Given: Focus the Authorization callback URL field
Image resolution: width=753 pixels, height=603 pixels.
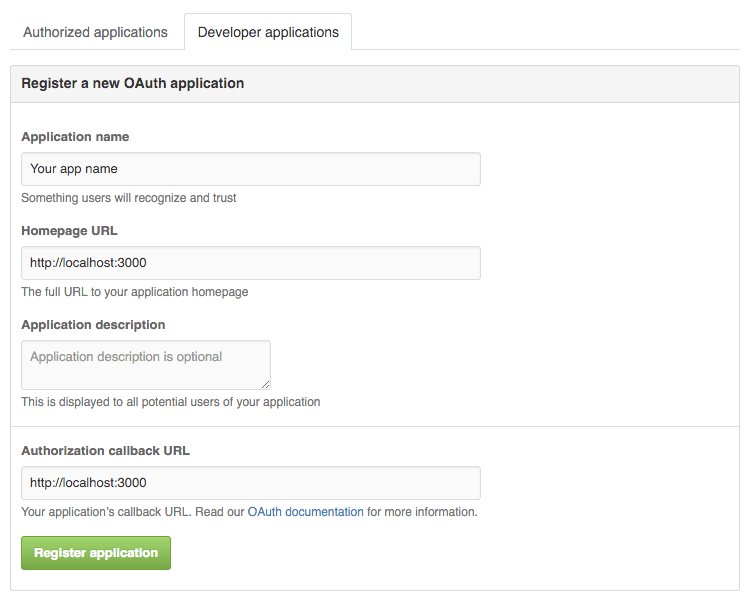Looking at the screenshot, I should (x=251, y=483).
